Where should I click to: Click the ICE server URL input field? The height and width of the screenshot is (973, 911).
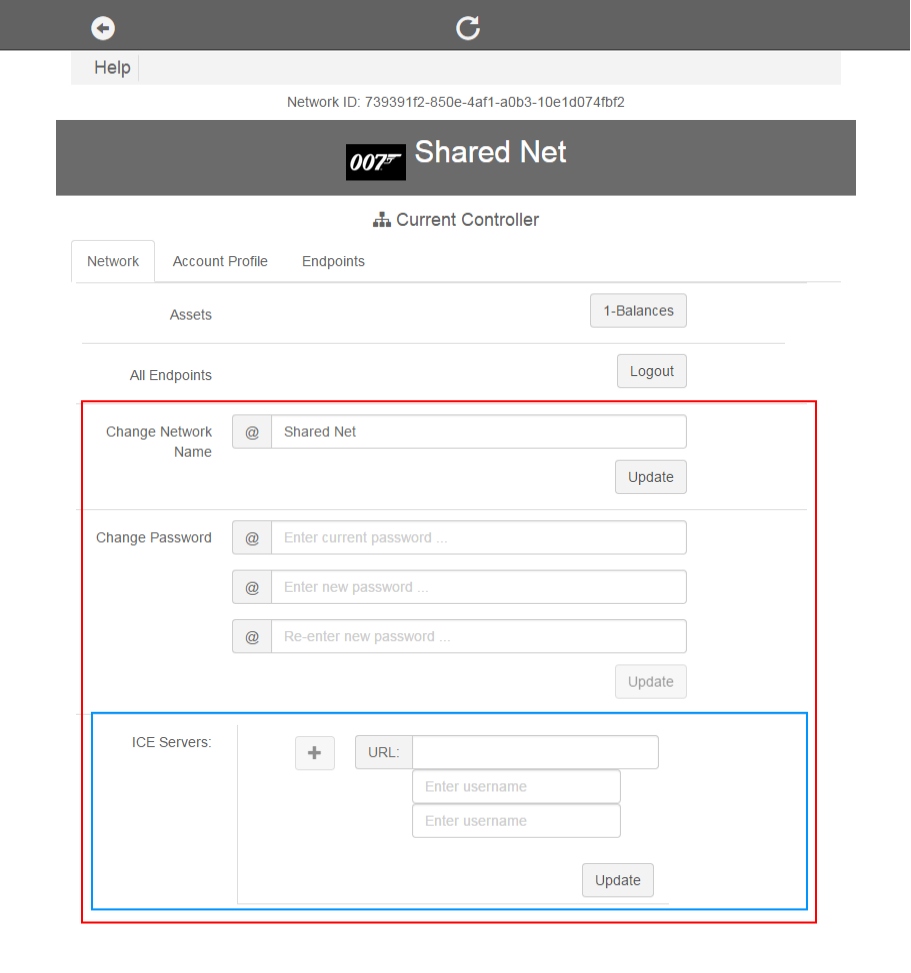[x=535, y=752]
